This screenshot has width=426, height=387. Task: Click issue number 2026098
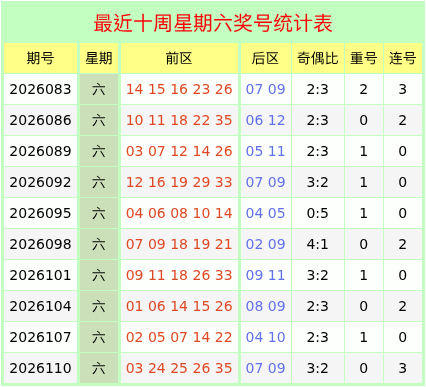40,244
